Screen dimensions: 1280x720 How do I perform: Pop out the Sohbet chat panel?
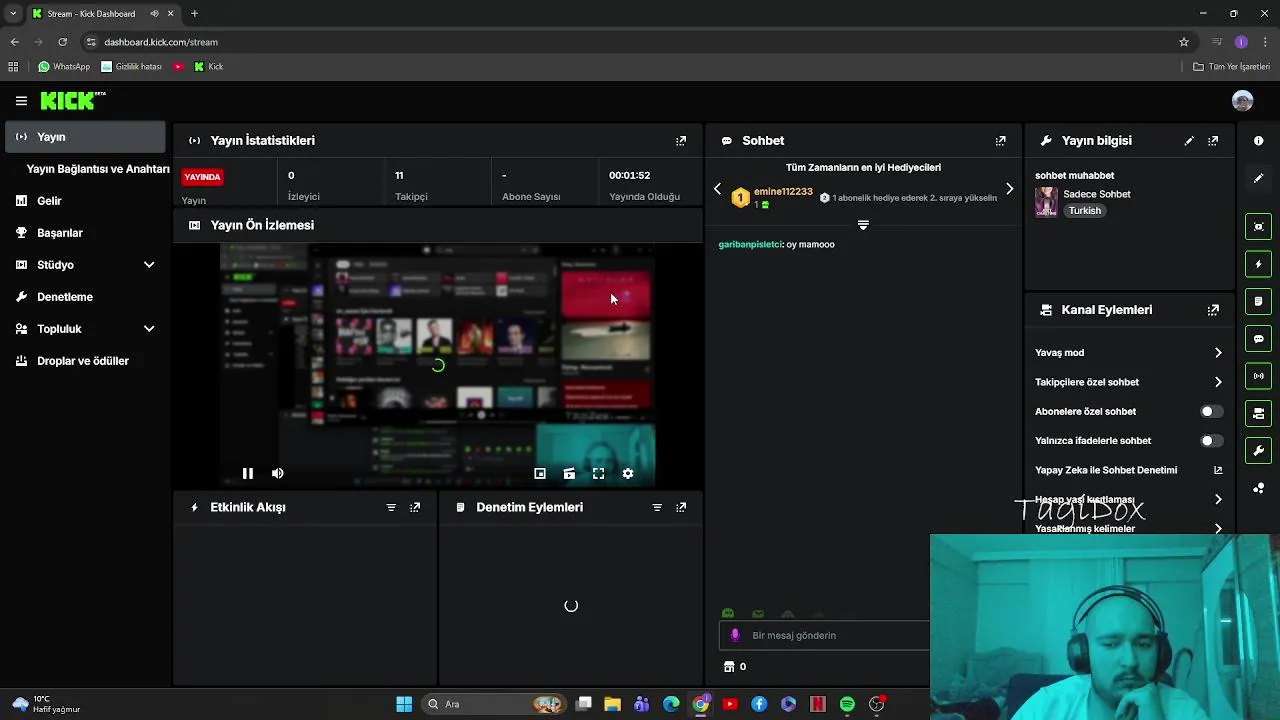point(1000,141)
